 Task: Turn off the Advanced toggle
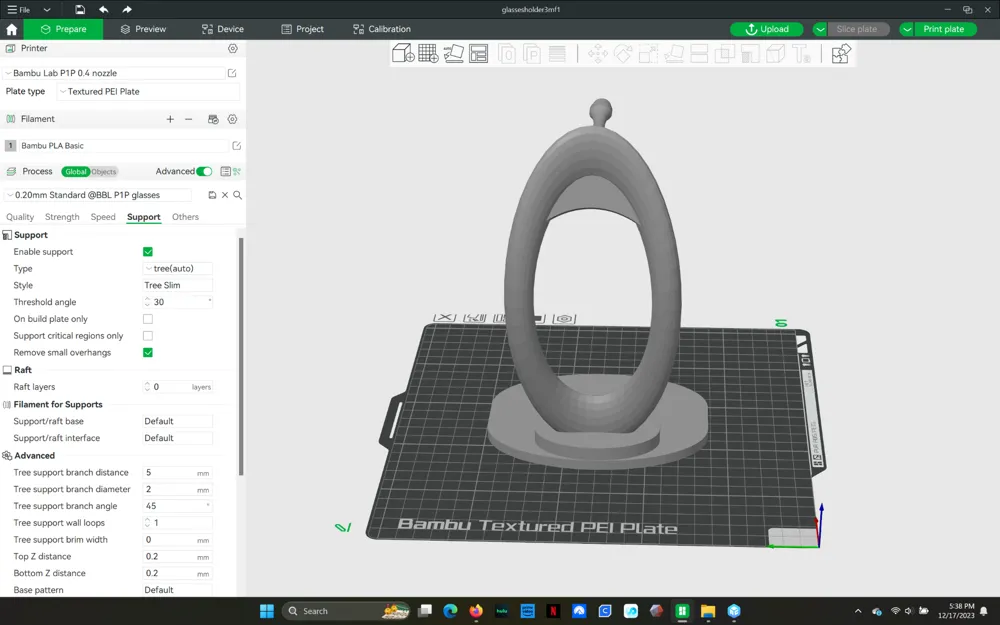click(x=204, y=172)
